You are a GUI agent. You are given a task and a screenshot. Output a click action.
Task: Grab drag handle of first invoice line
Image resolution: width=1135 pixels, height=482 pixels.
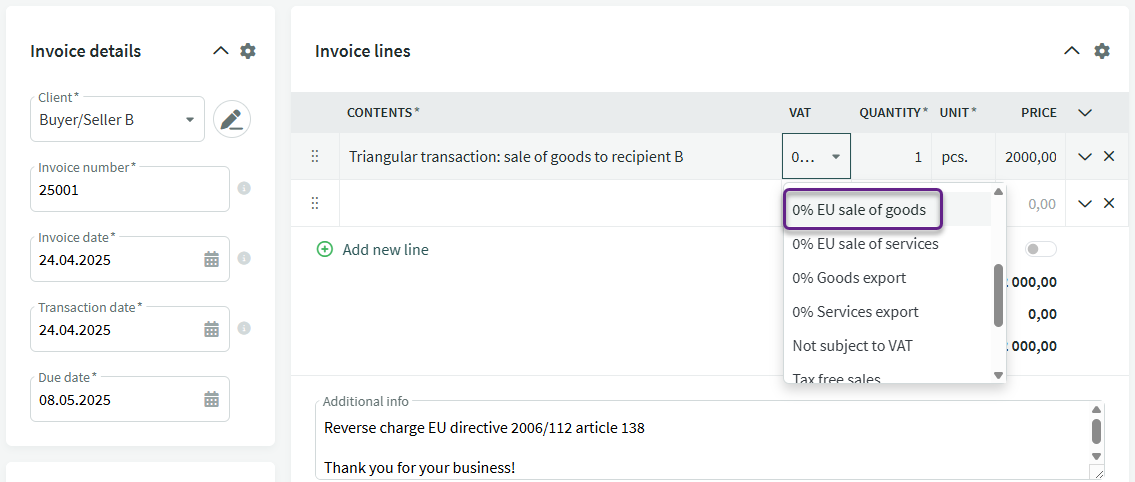click(315, 156)
